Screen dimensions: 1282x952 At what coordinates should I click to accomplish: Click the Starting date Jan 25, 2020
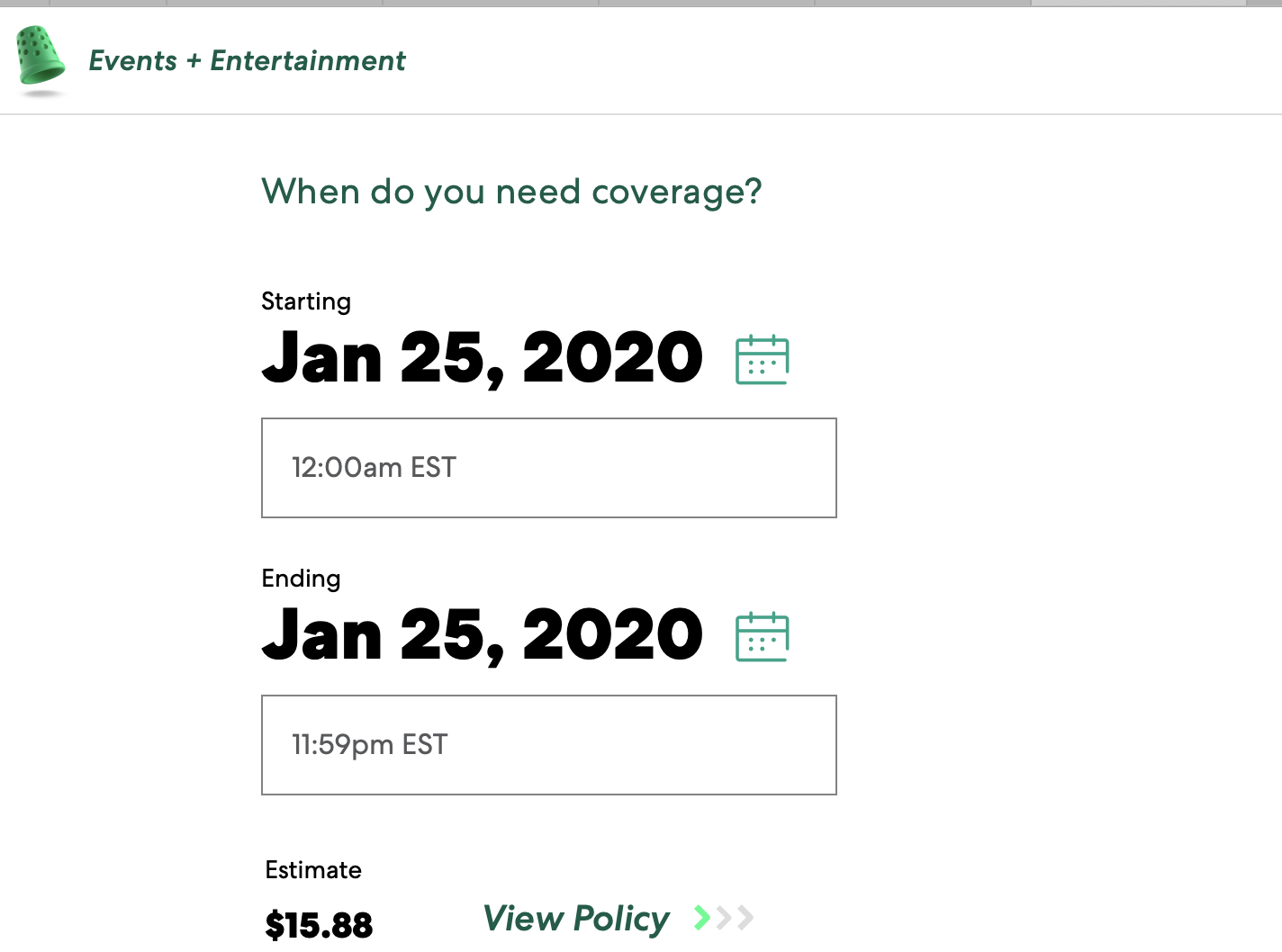[x=482, y=358]
